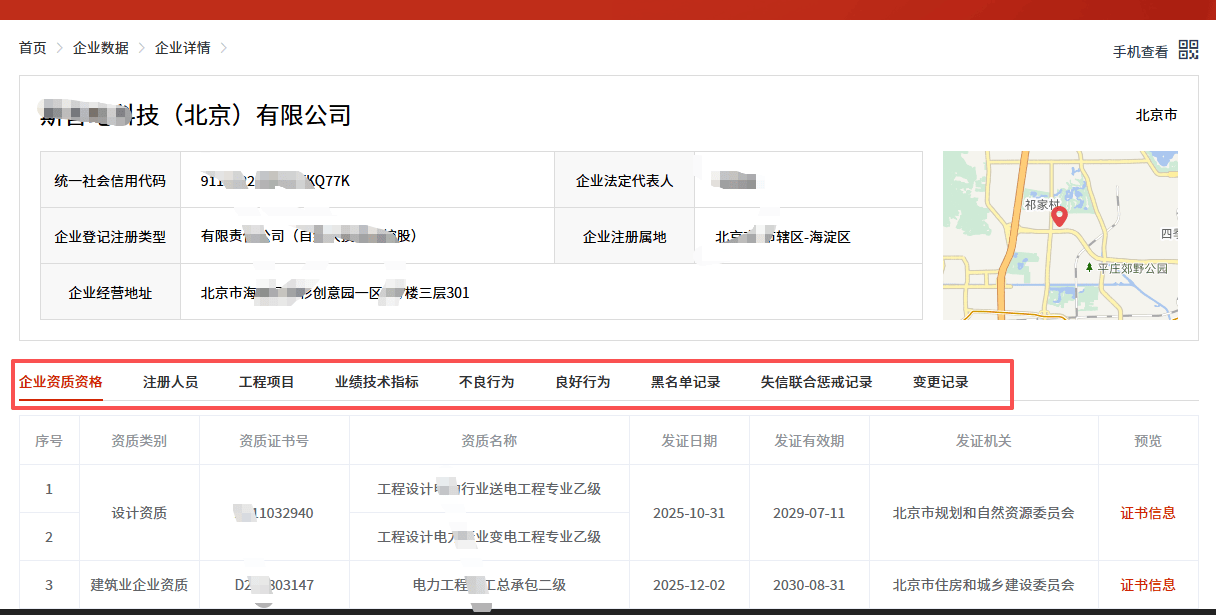Open 失信联合惩戒记录 tab
This screenshot has height=615, width=1216.
click(817, 382)
